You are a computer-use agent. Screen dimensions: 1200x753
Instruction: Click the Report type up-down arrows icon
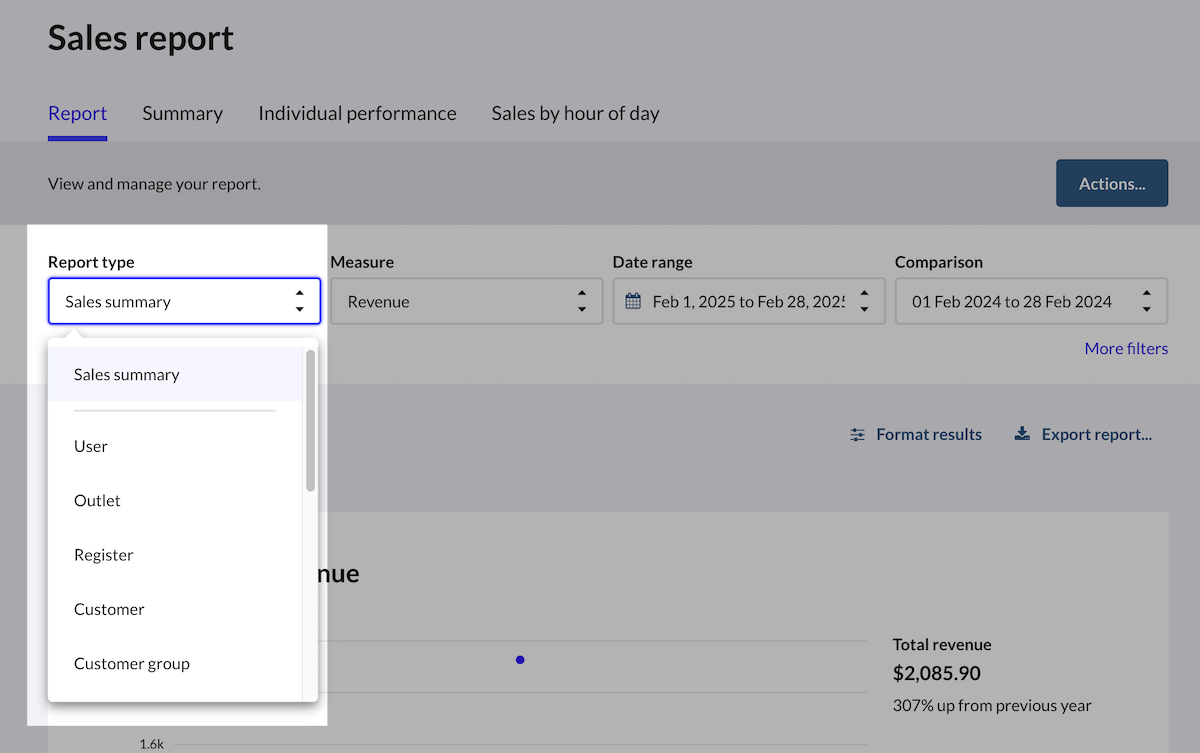[x=299, y=302]
